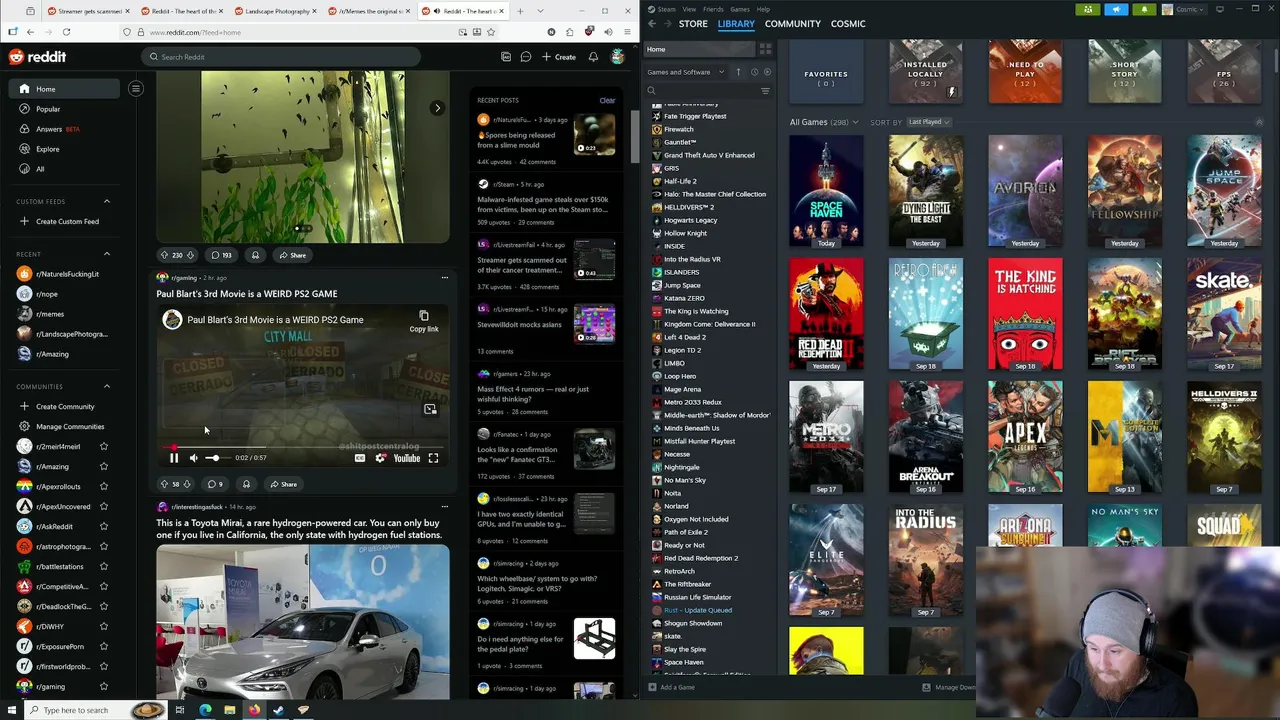Open the 193 comments button
This screenshot has height=720, width=1280.
(221, 255)
